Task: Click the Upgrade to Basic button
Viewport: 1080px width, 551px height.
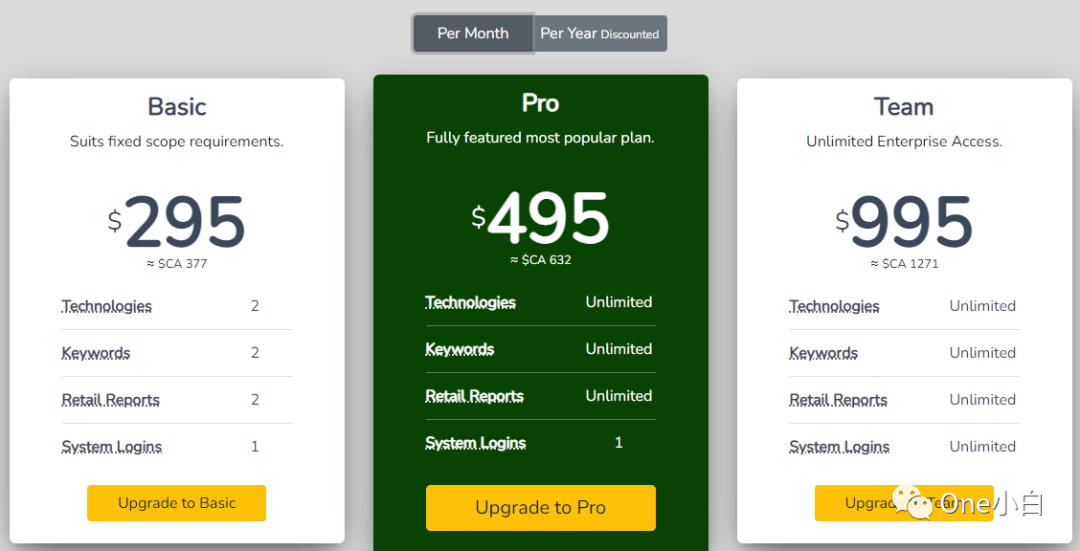Action: [177, 503]
